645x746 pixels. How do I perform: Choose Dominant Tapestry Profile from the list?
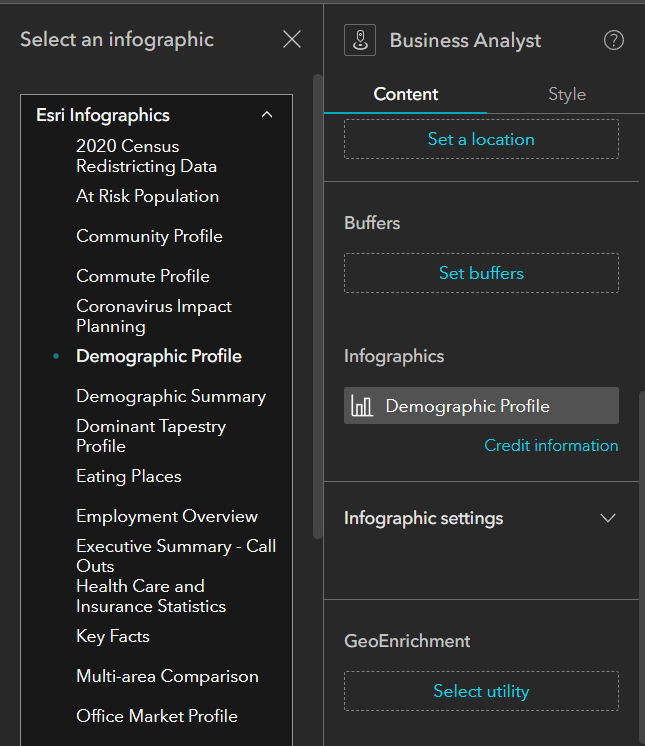[151, 436]
